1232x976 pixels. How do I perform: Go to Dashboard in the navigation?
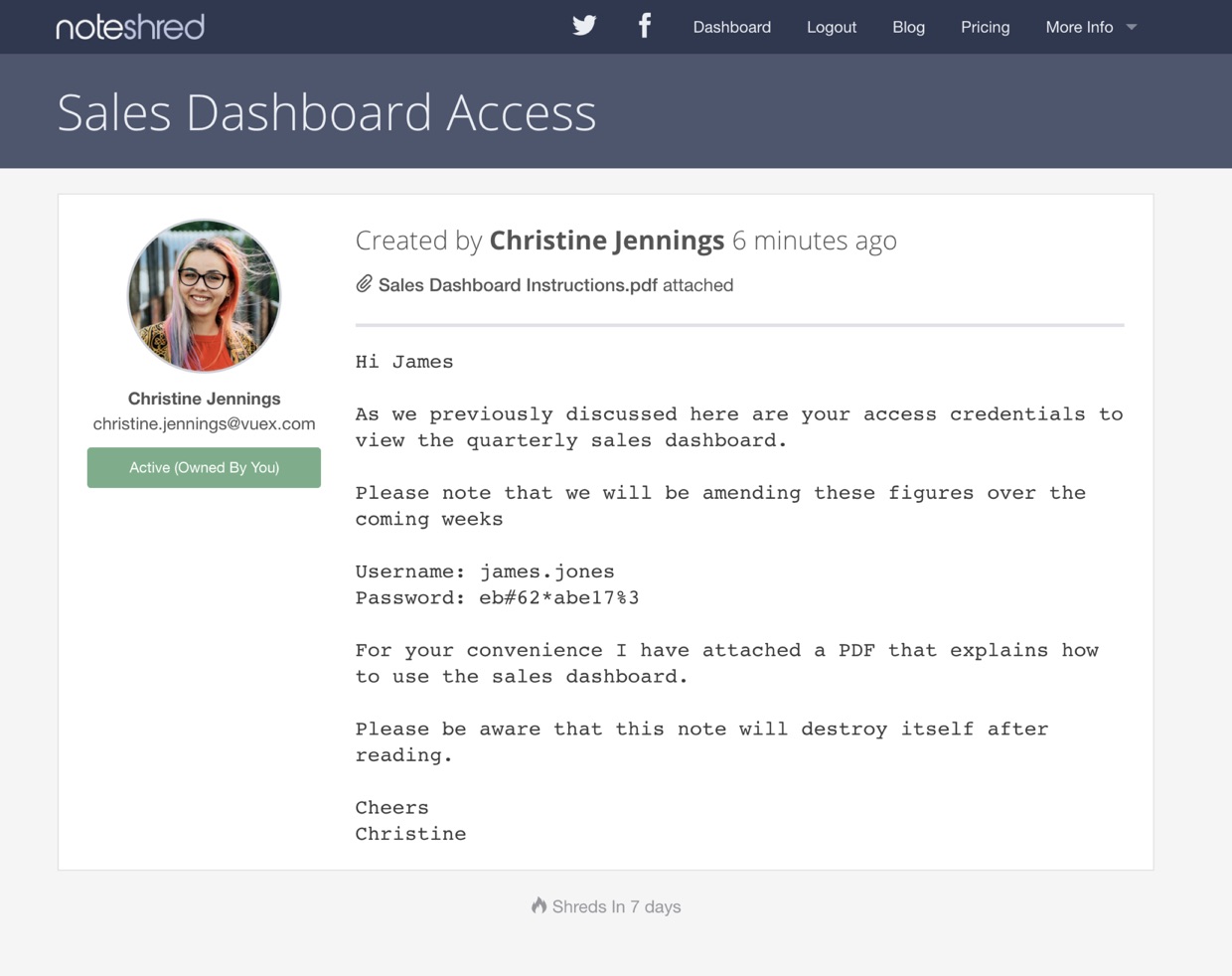click(x=732, y=27)
